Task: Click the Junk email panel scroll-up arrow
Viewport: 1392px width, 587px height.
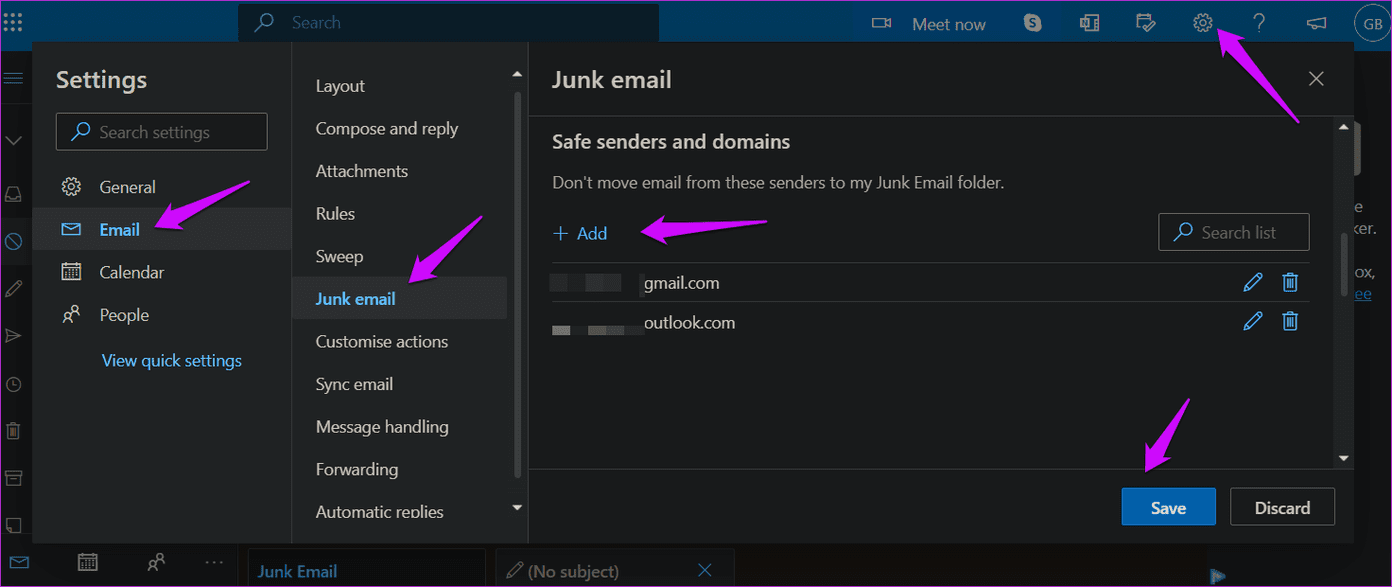Action: tap(1344, 125)
